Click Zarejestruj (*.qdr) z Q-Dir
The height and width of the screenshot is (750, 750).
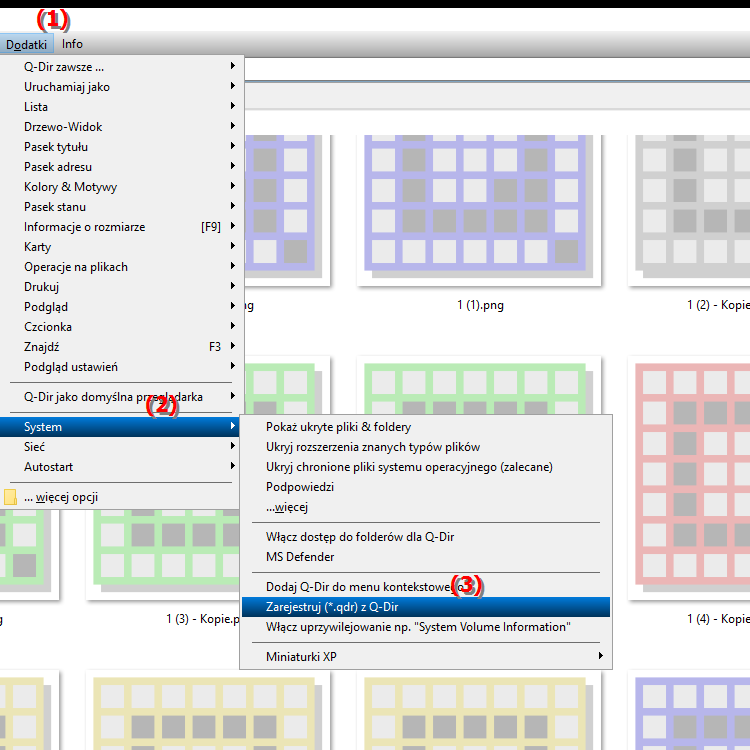pyautogui.click(x=426, y=607)
